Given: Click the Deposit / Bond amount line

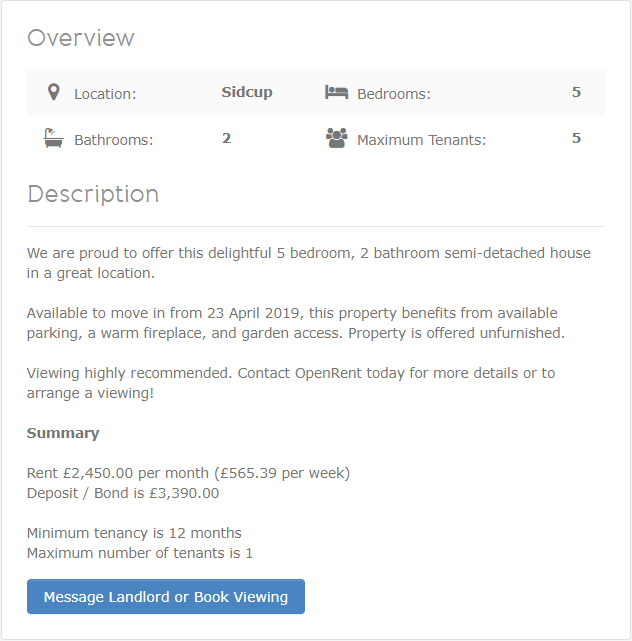Looking at the screenshot, I should pyautogui.click(x=123, y=493).
